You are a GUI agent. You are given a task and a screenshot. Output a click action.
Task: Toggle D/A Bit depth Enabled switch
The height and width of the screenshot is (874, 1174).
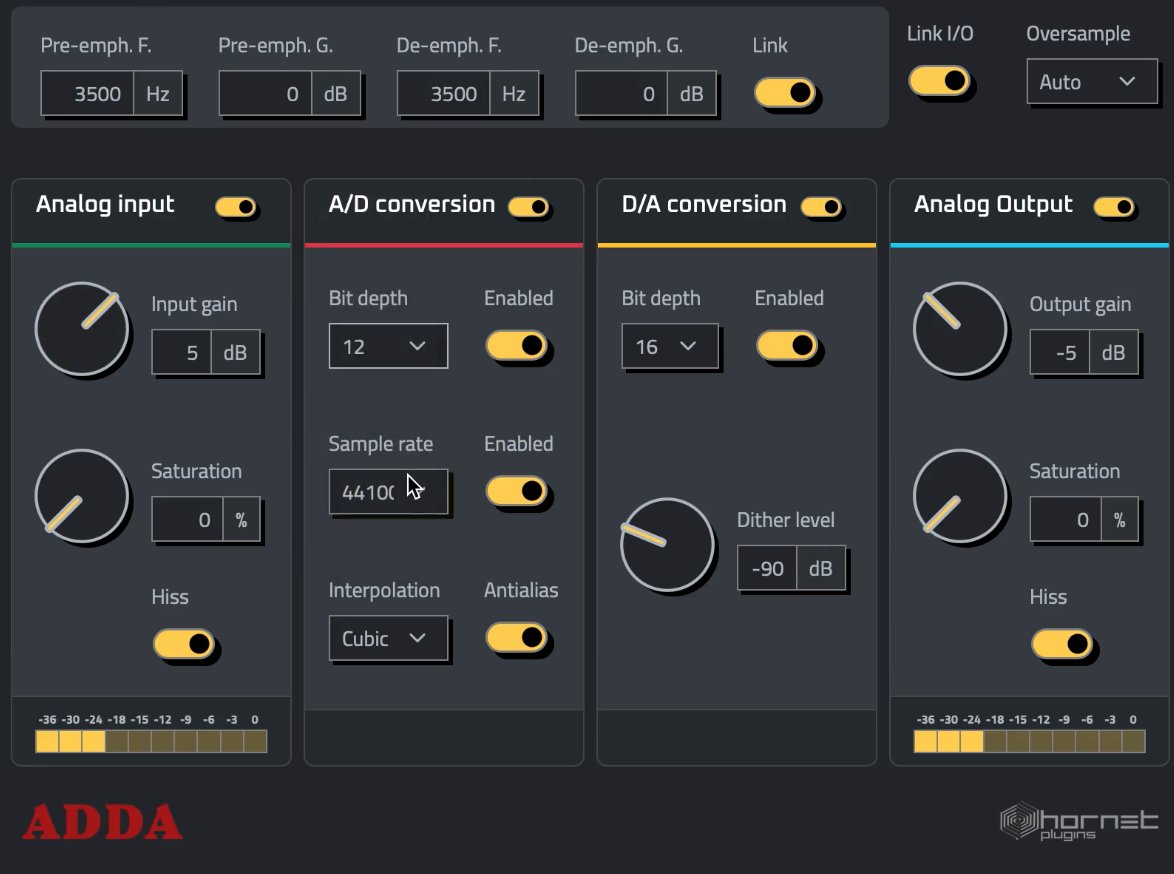[787, 345]
